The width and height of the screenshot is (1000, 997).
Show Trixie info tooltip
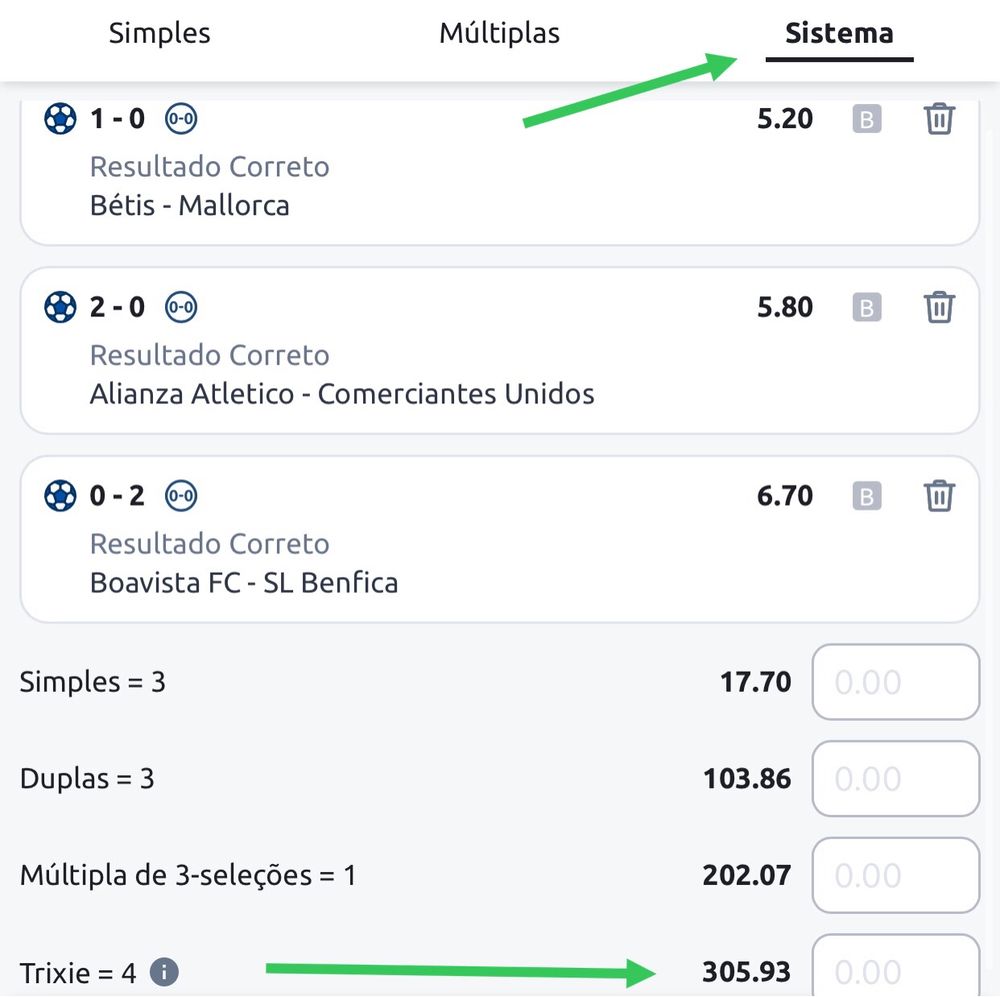pyautogui.click(x=164, y=971)
